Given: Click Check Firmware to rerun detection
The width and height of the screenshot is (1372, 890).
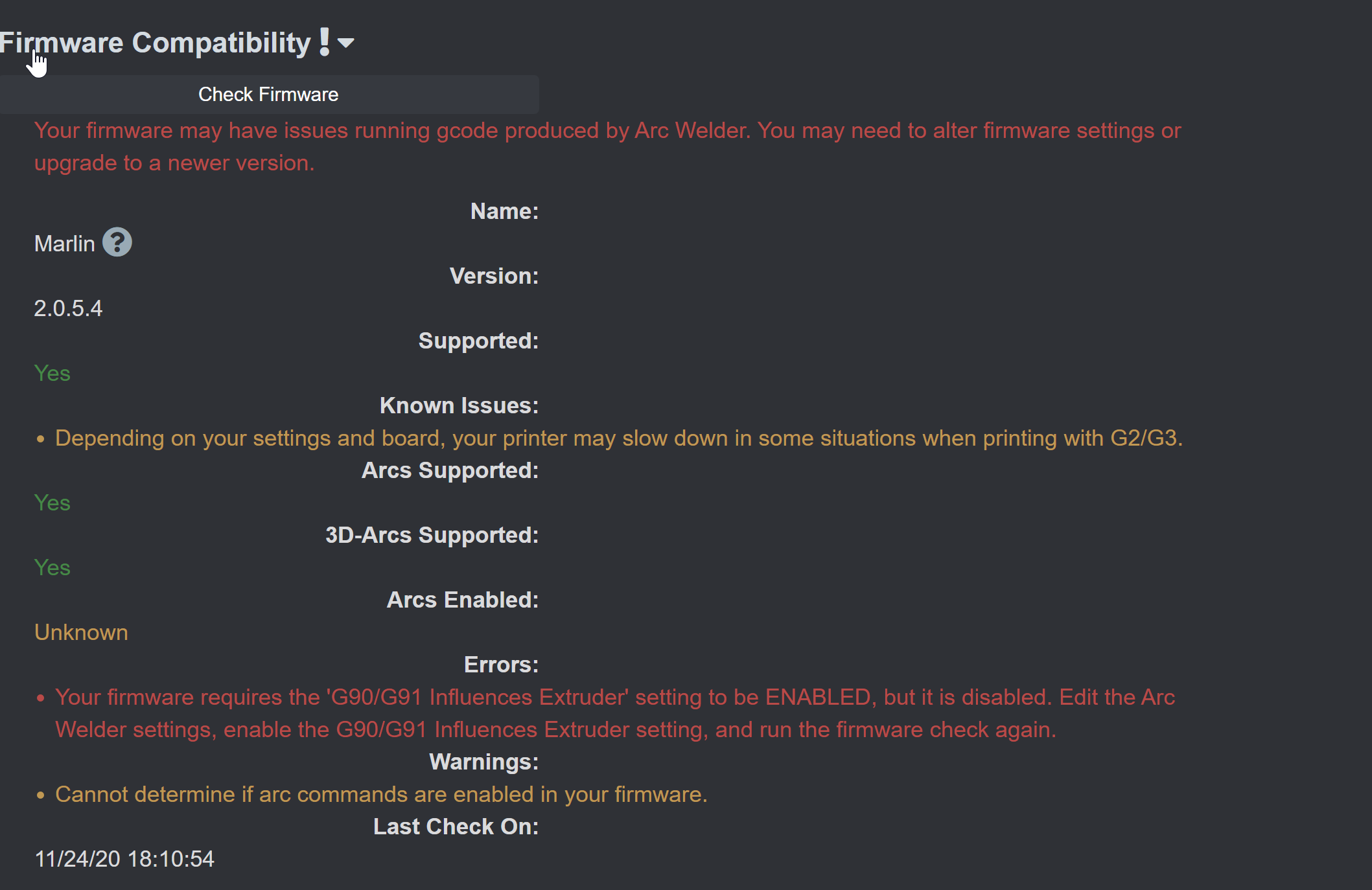Looking at the screenshot, I should [268, 95].
